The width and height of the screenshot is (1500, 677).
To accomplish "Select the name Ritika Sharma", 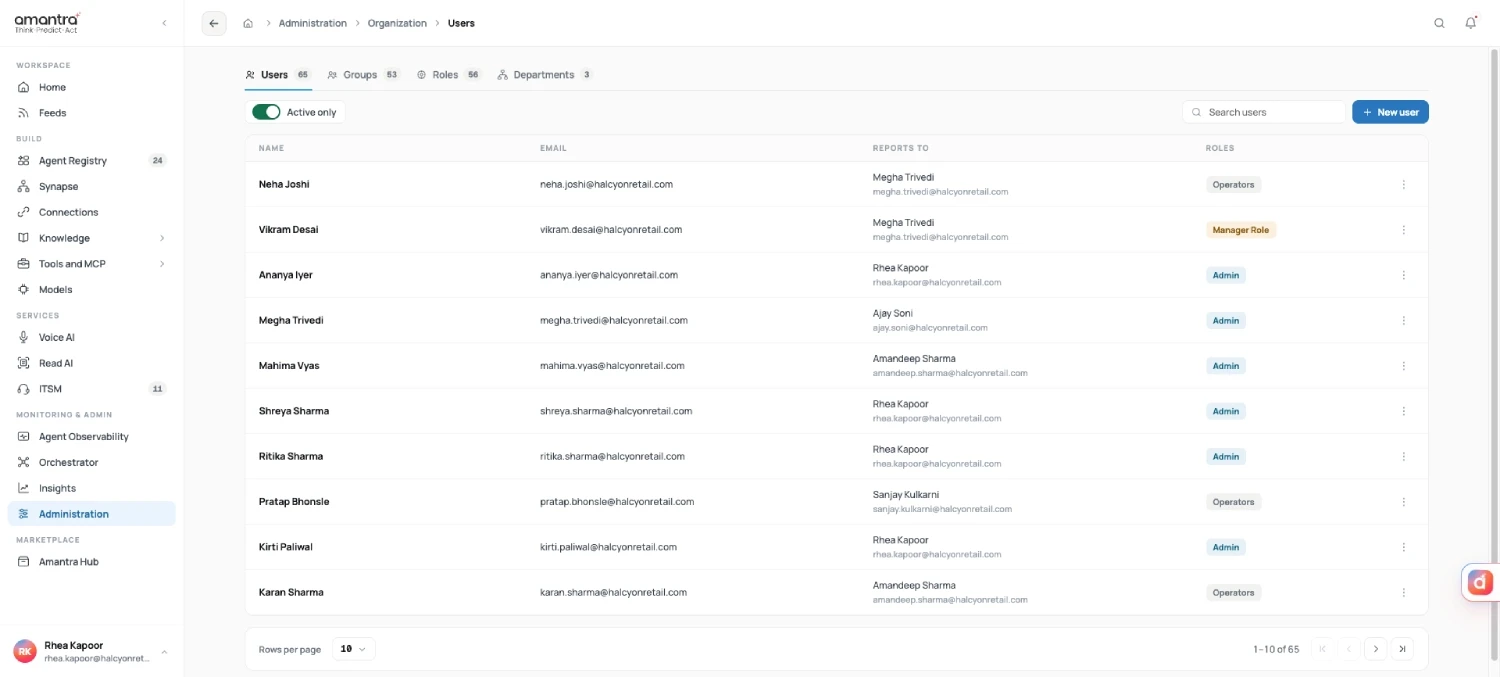I will (x=291, y=457).
